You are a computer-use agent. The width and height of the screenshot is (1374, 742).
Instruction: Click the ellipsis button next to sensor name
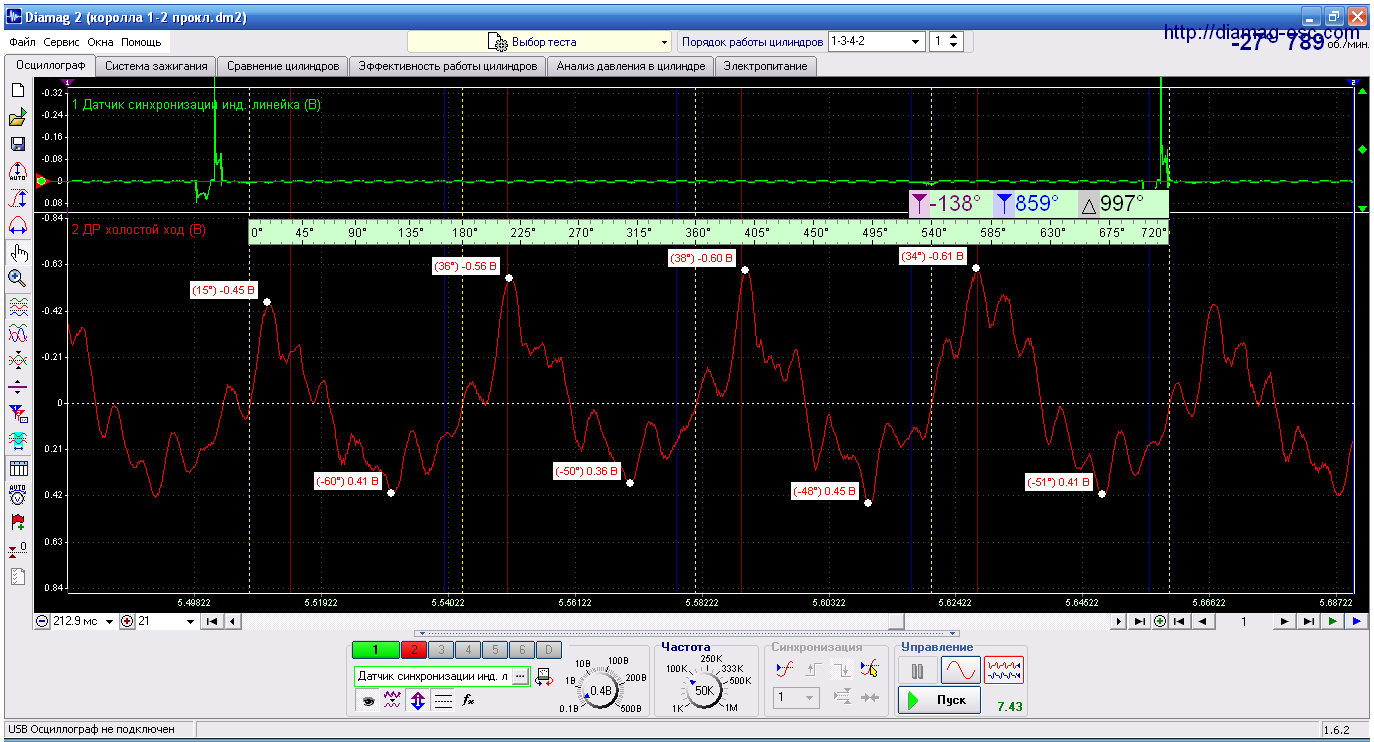tap(520, 677)
